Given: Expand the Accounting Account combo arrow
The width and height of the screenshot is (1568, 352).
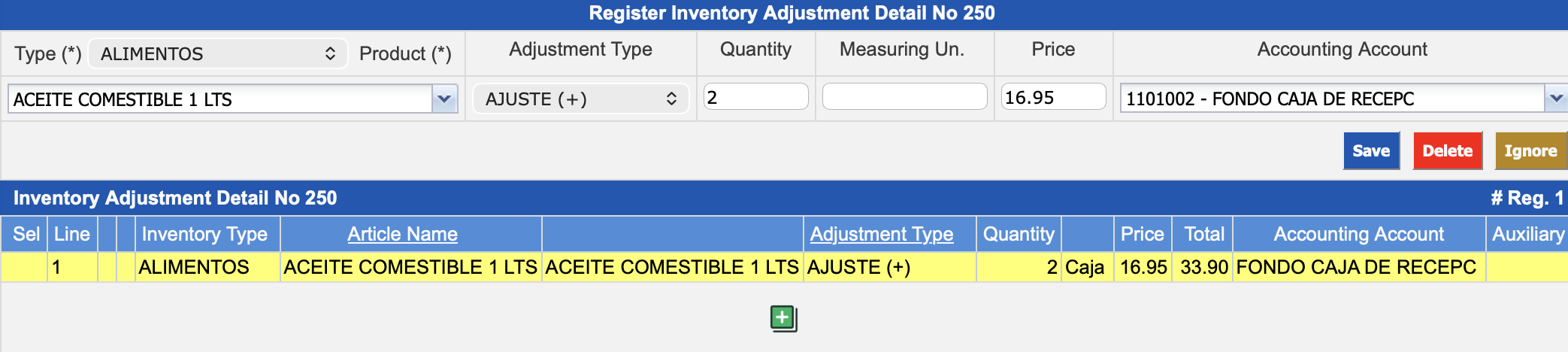Looking at the screenshot, I should [x=1555, y=99].
